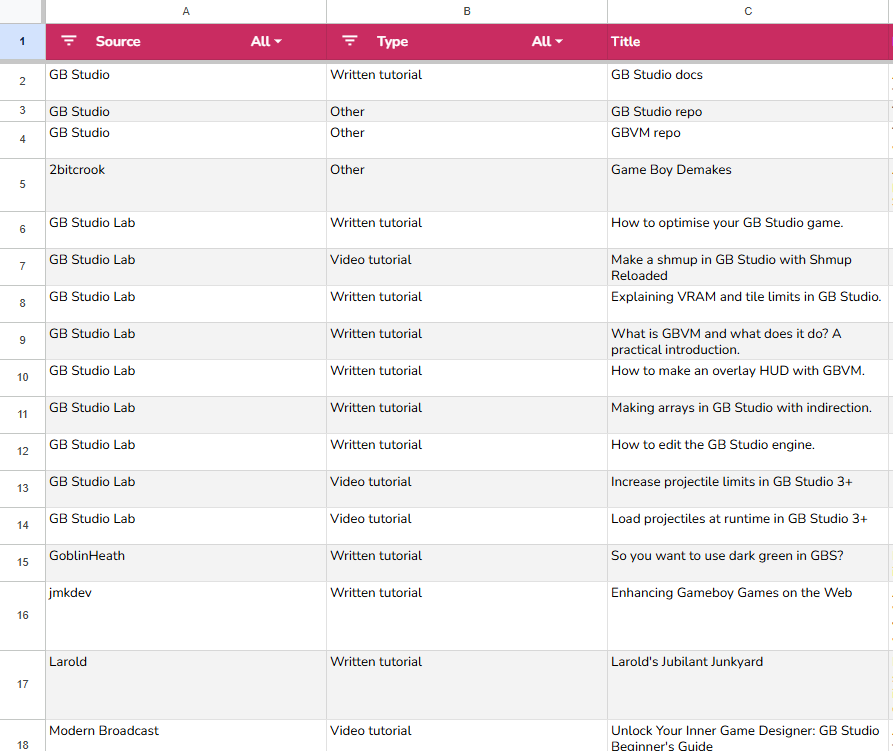Select row 16 header number
Viewport: 893px width, 751px height.
[x=22, y=615]
